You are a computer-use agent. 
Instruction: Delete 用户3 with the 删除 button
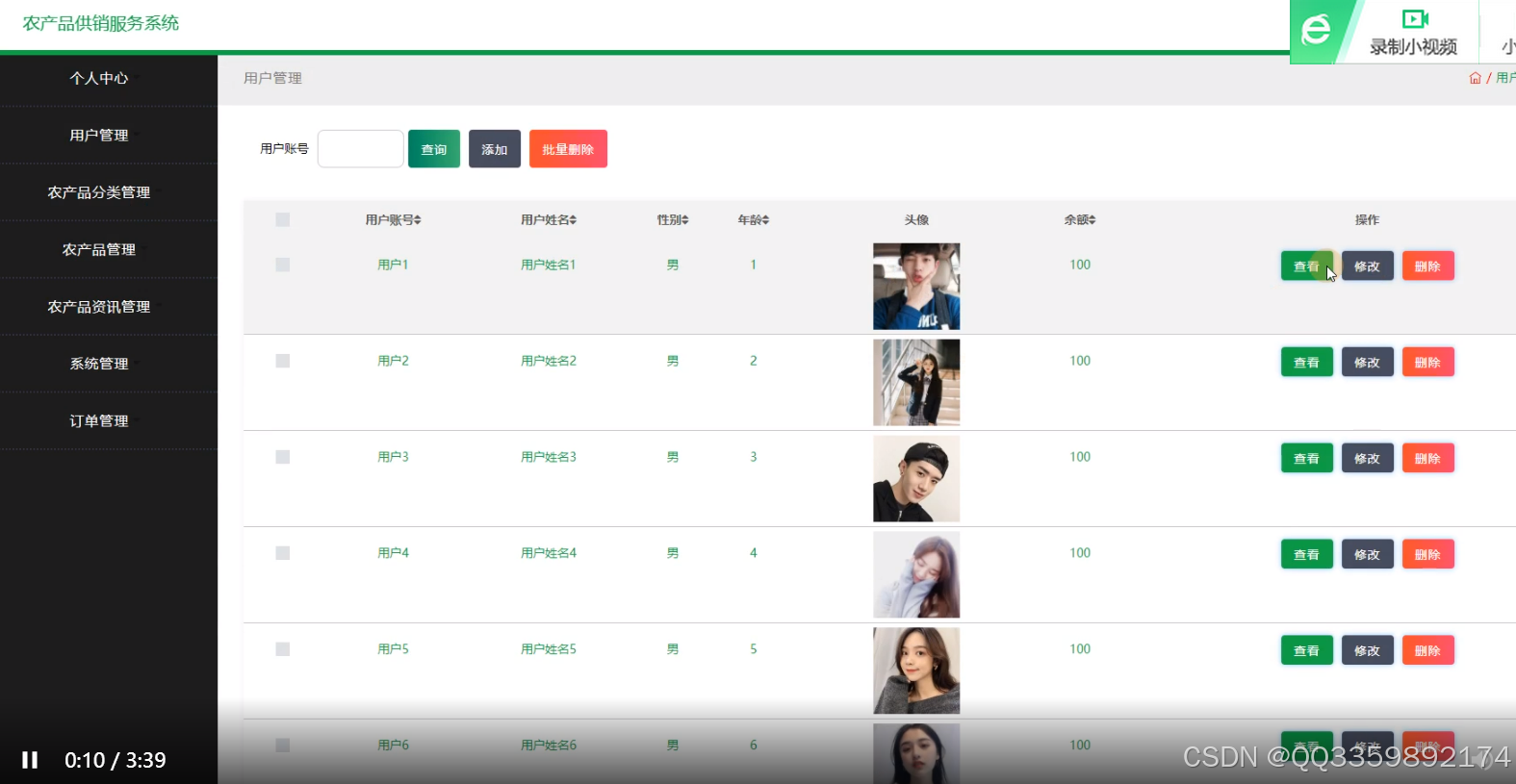click(1428, 459)
